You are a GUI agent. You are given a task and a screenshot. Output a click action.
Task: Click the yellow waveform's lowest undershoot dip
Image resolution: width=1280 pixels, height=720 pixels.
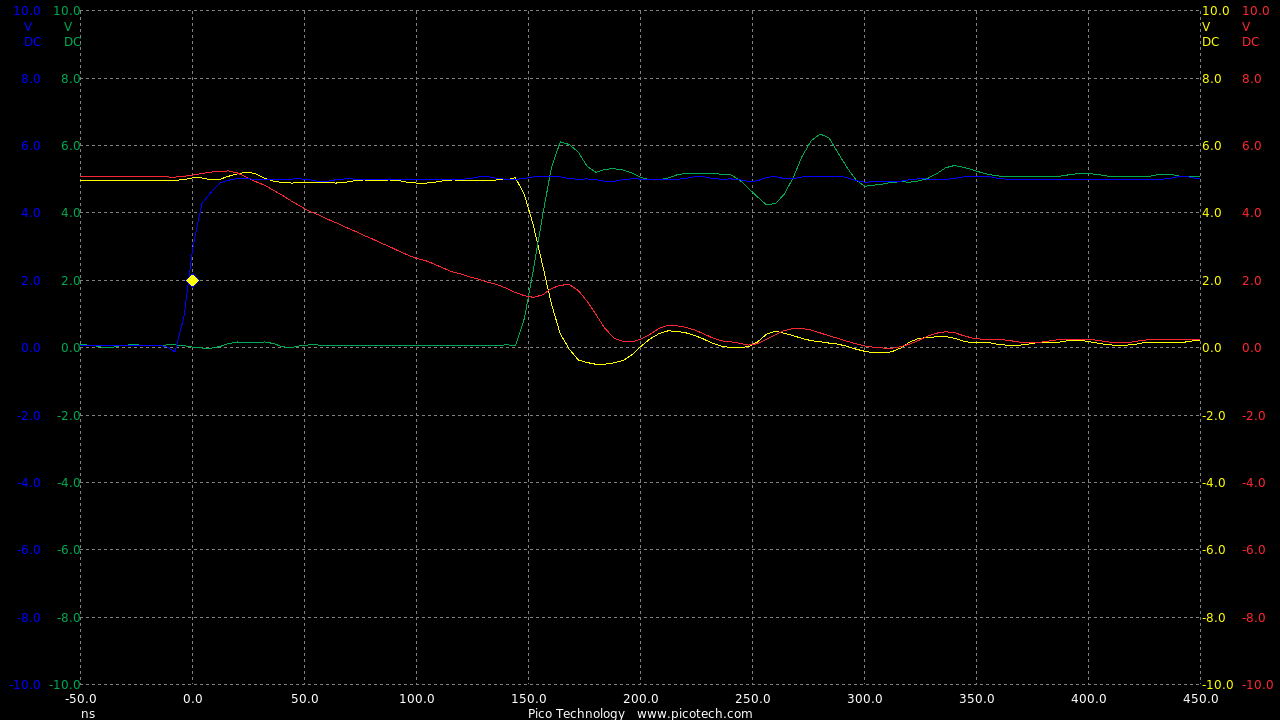click(599, 364)
